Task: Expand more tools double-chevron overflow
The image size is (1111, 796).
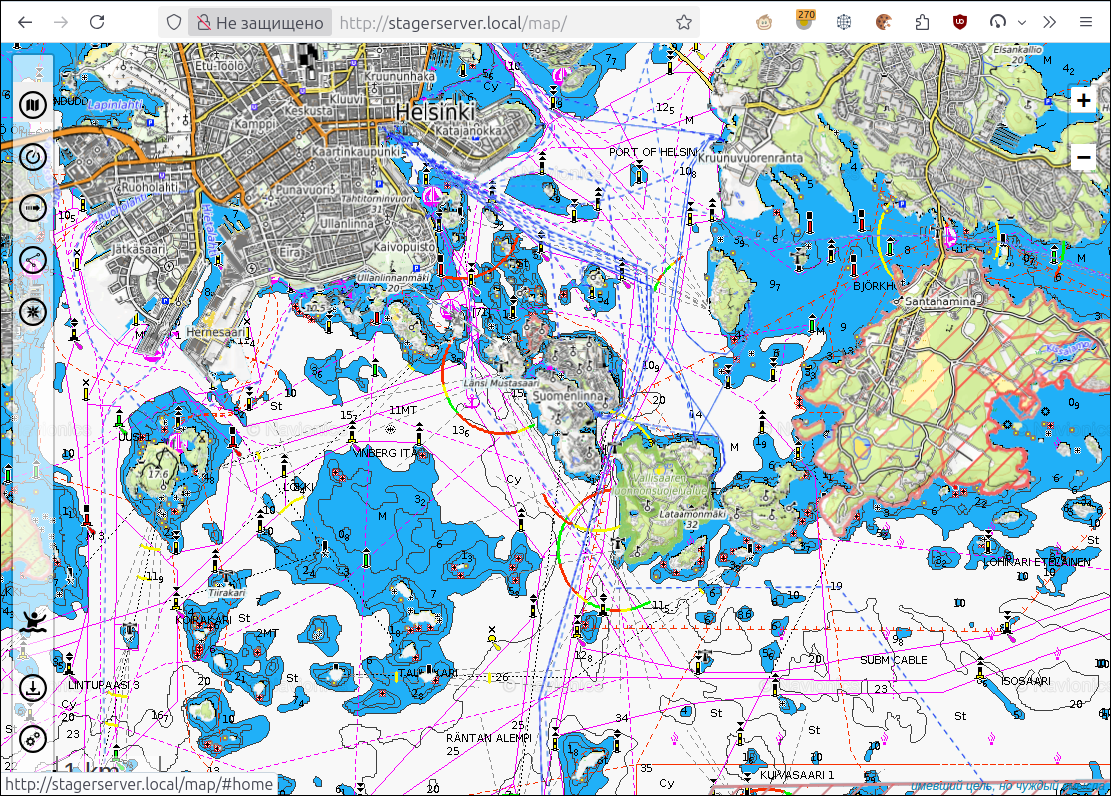Action: click(x=1049, y=22)
